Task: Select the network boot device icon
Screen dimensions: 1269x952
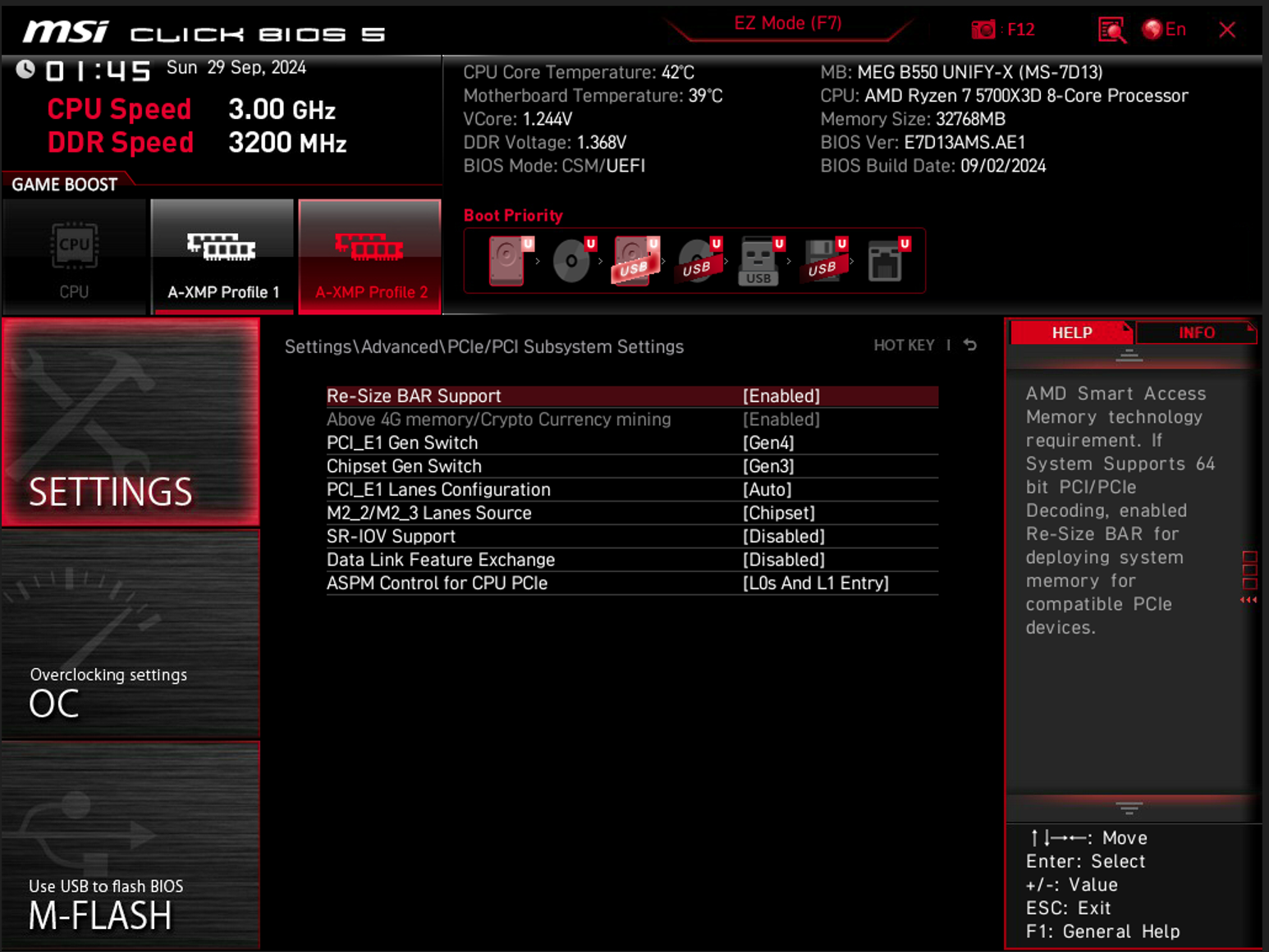Action: pyautogui.click(x=888, y=261)
